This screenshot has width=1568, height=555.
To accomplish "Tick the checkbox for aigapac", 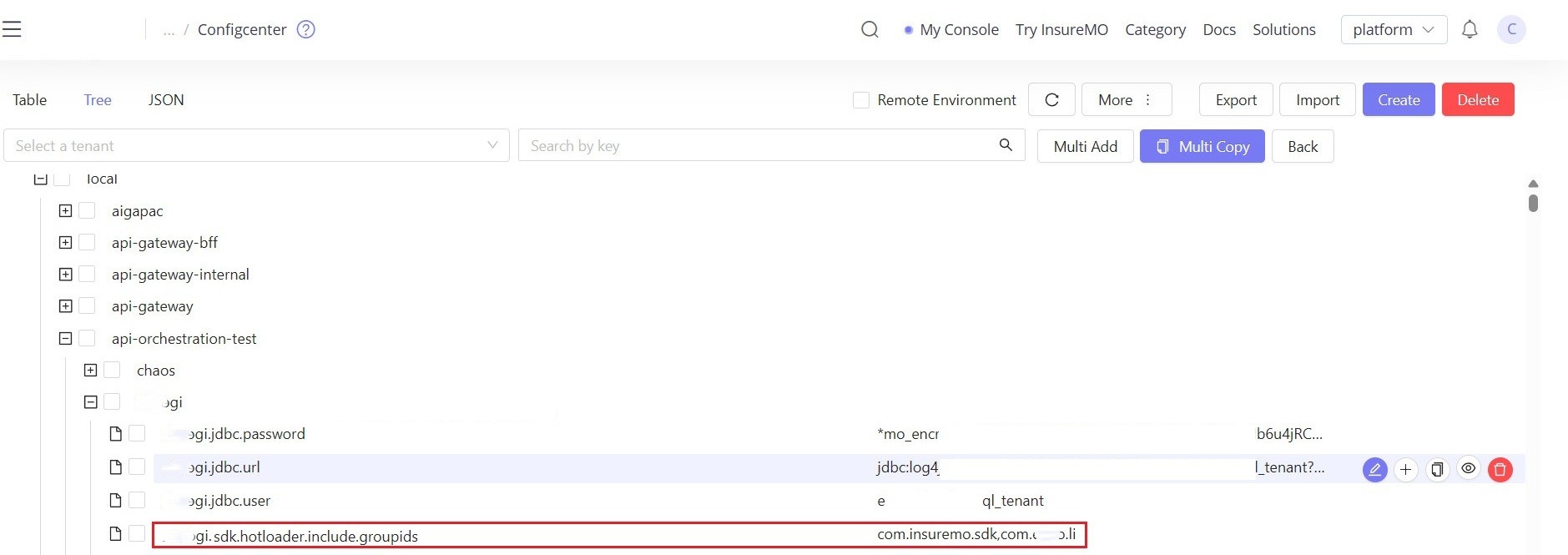I will [87, 210].
